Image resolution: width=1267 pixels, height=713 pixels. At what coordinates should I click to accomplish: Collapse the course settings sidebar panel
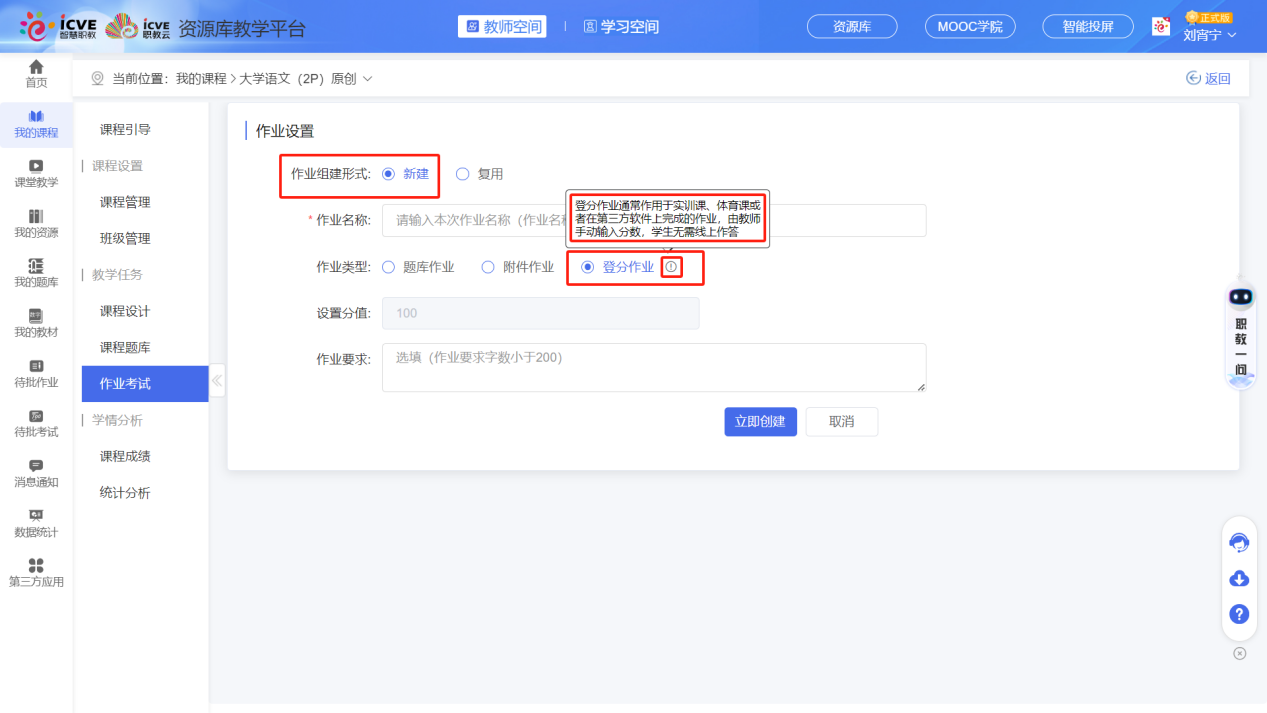[216, 380]
